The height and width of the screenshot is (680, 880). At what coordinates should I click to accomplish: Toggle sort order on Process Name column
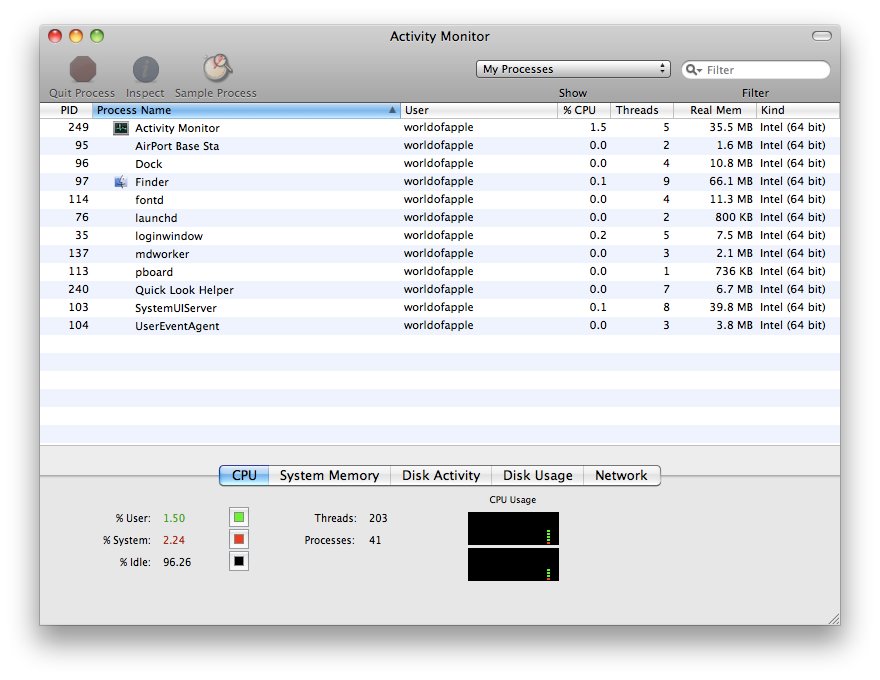pyautogui.click(x=245, y=110)
